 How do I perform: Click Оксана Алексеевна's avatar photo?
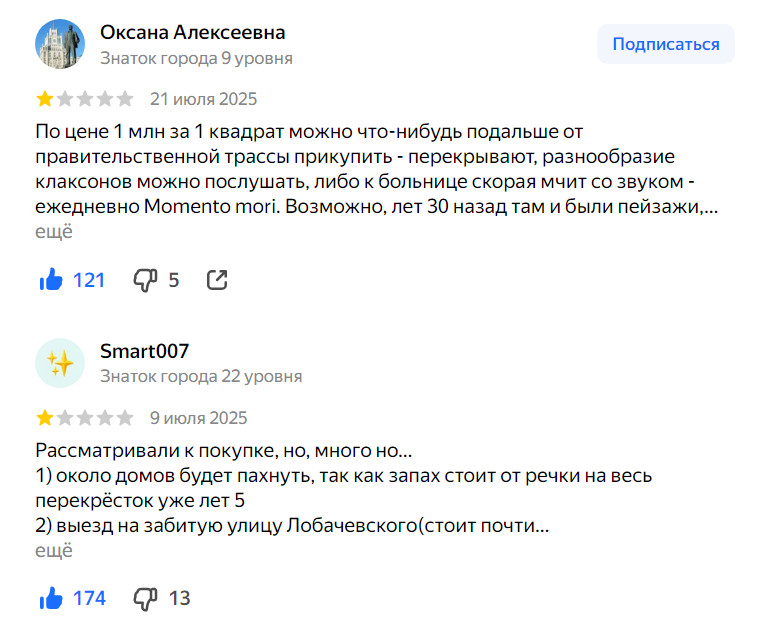click(x=61, y=44)
